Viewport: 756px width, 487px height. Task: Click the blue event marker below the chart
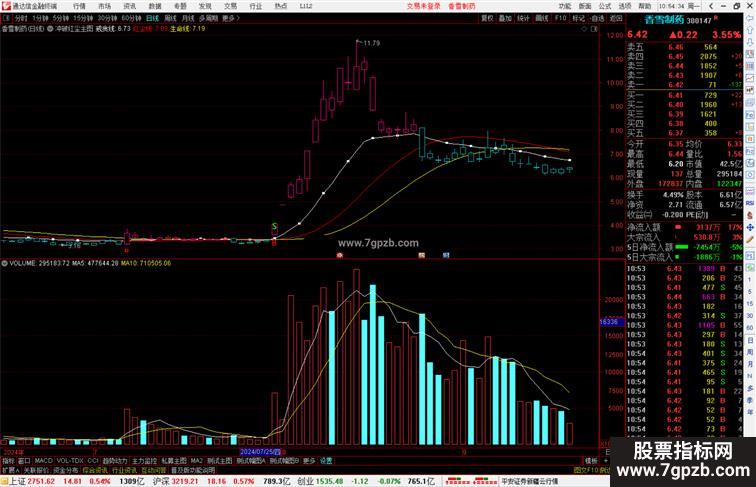(x=446, y=255)
